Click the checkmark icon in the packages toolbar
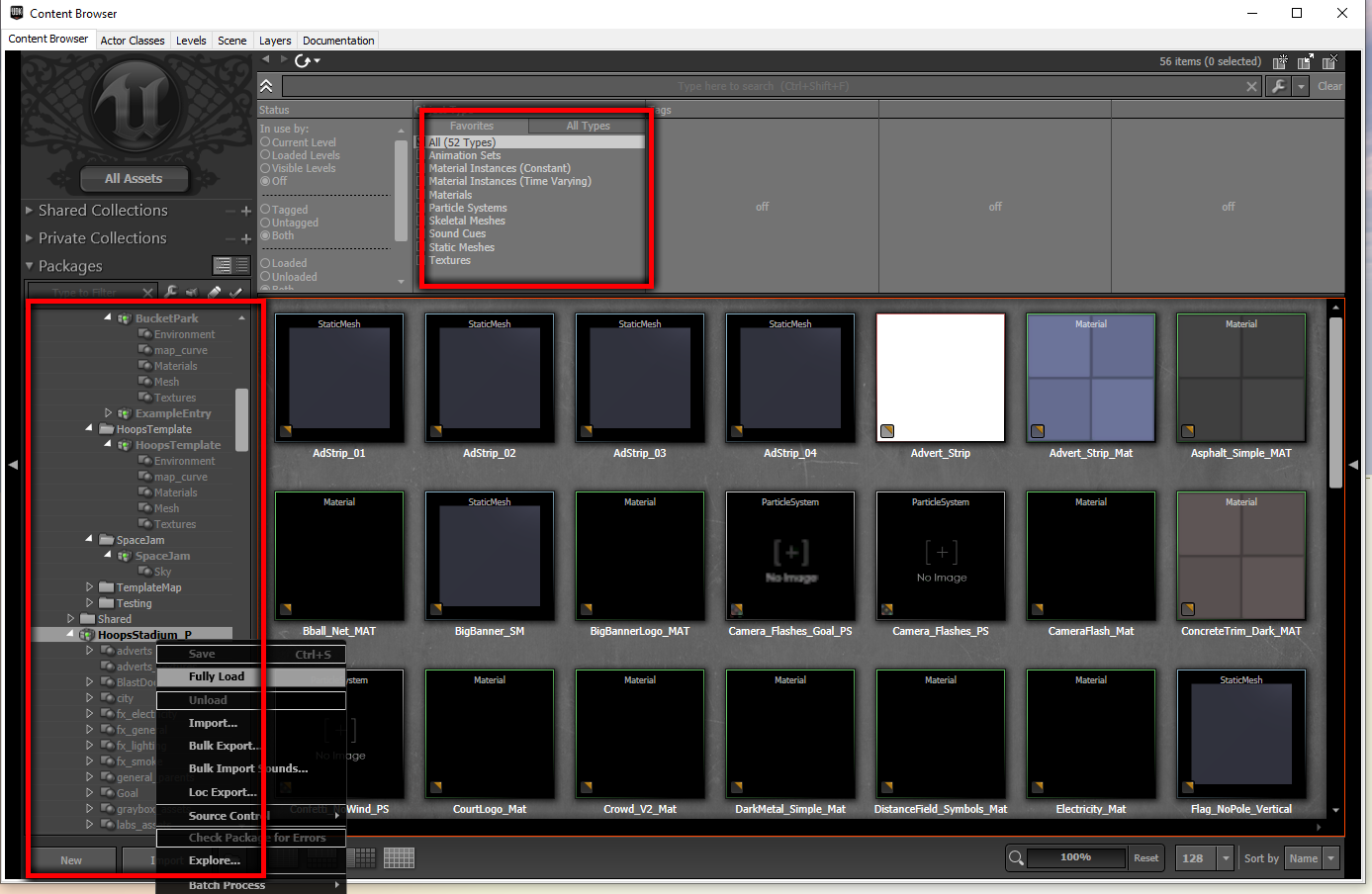The width and height of the screenshot is (1372, 894). click(237, 293)
